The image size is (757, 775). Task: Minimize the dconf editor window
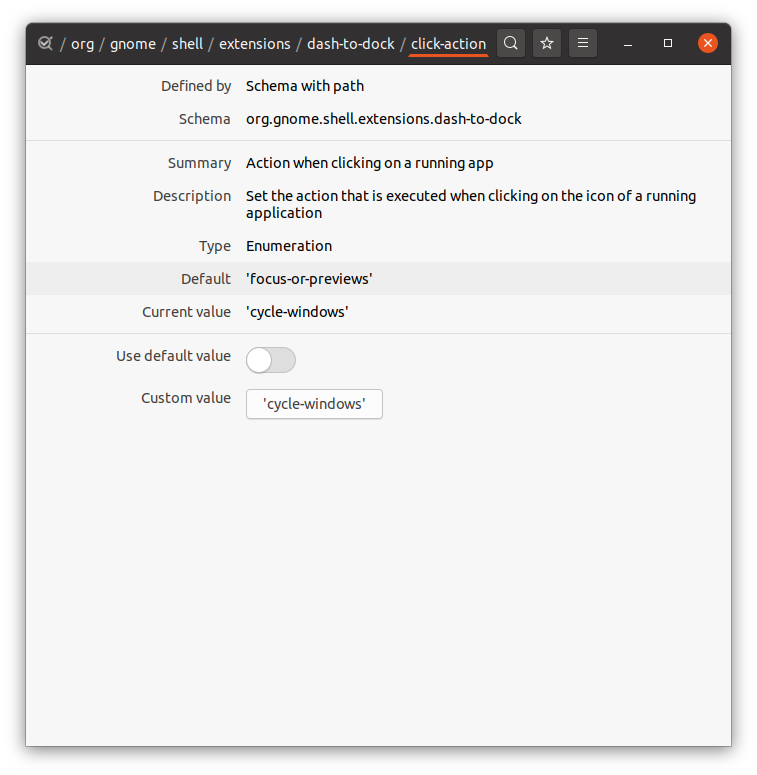click(x=628, y=43)
